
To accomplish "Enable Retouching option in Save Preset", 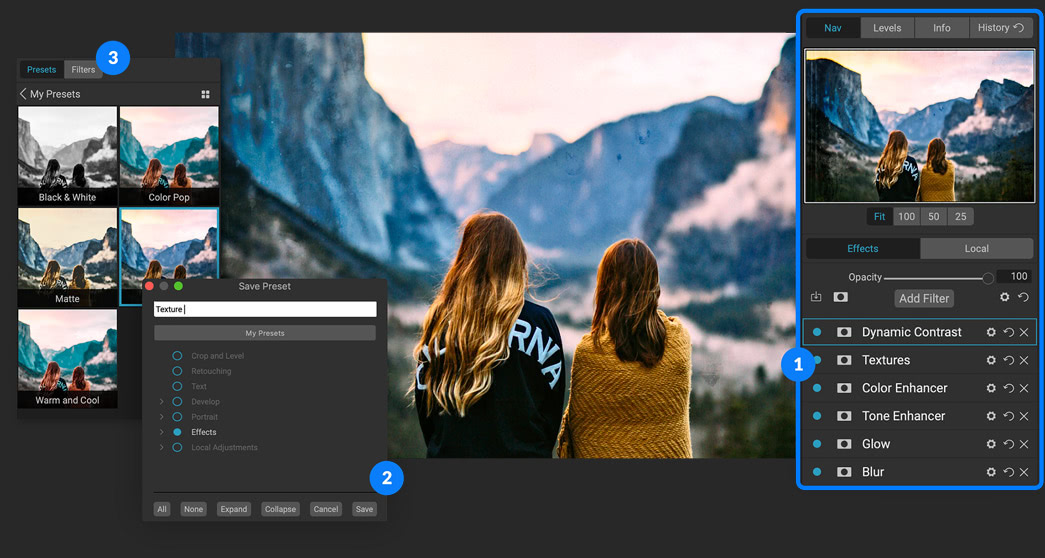I will tap(177, 371).
